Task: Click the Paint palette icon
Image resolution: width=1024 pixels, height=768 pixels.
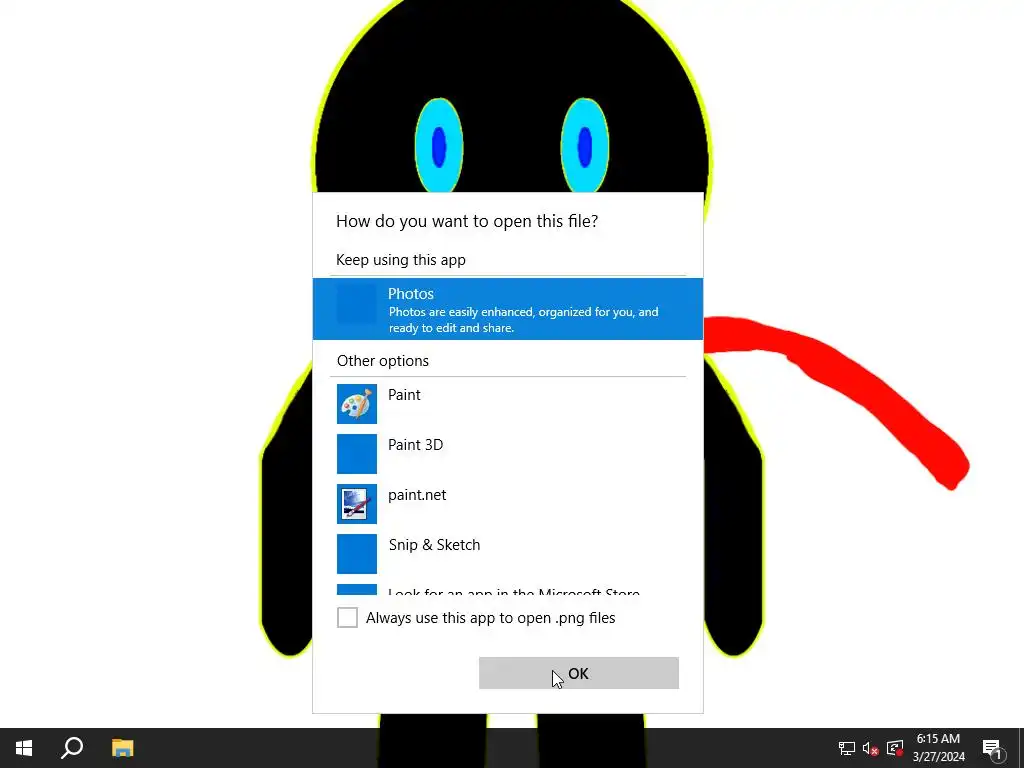Action: (357, 404)
